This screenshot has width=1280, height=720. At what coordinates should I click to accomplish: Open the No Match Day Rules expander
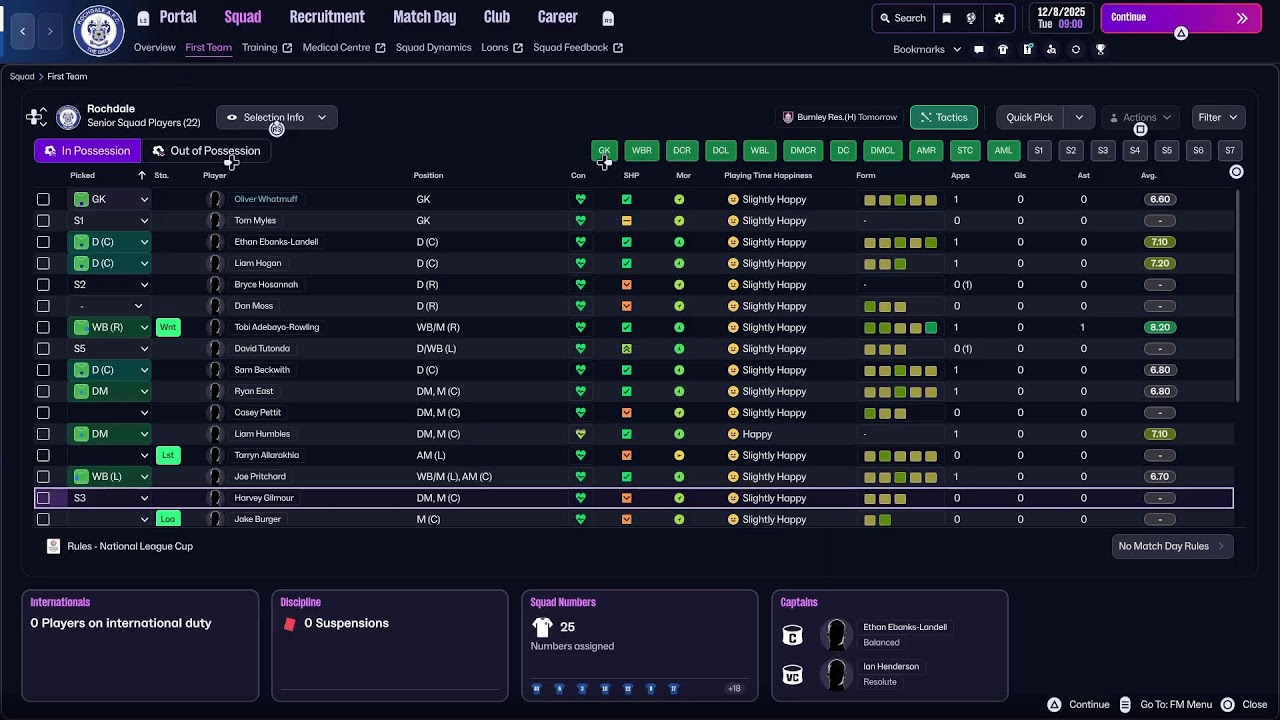tap(1172, 546)
